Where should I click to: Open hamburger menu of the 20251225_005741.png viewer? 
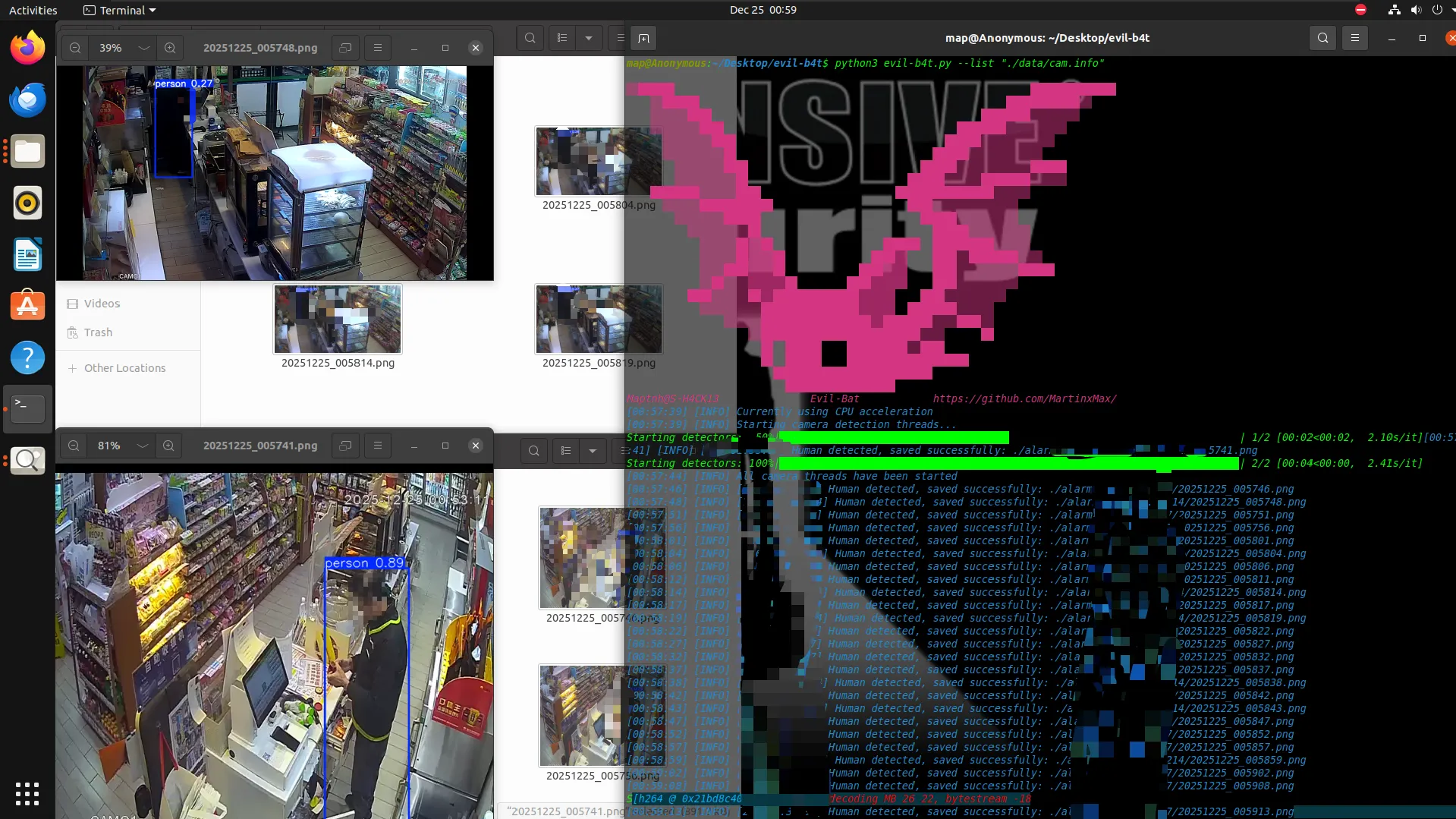378,446
